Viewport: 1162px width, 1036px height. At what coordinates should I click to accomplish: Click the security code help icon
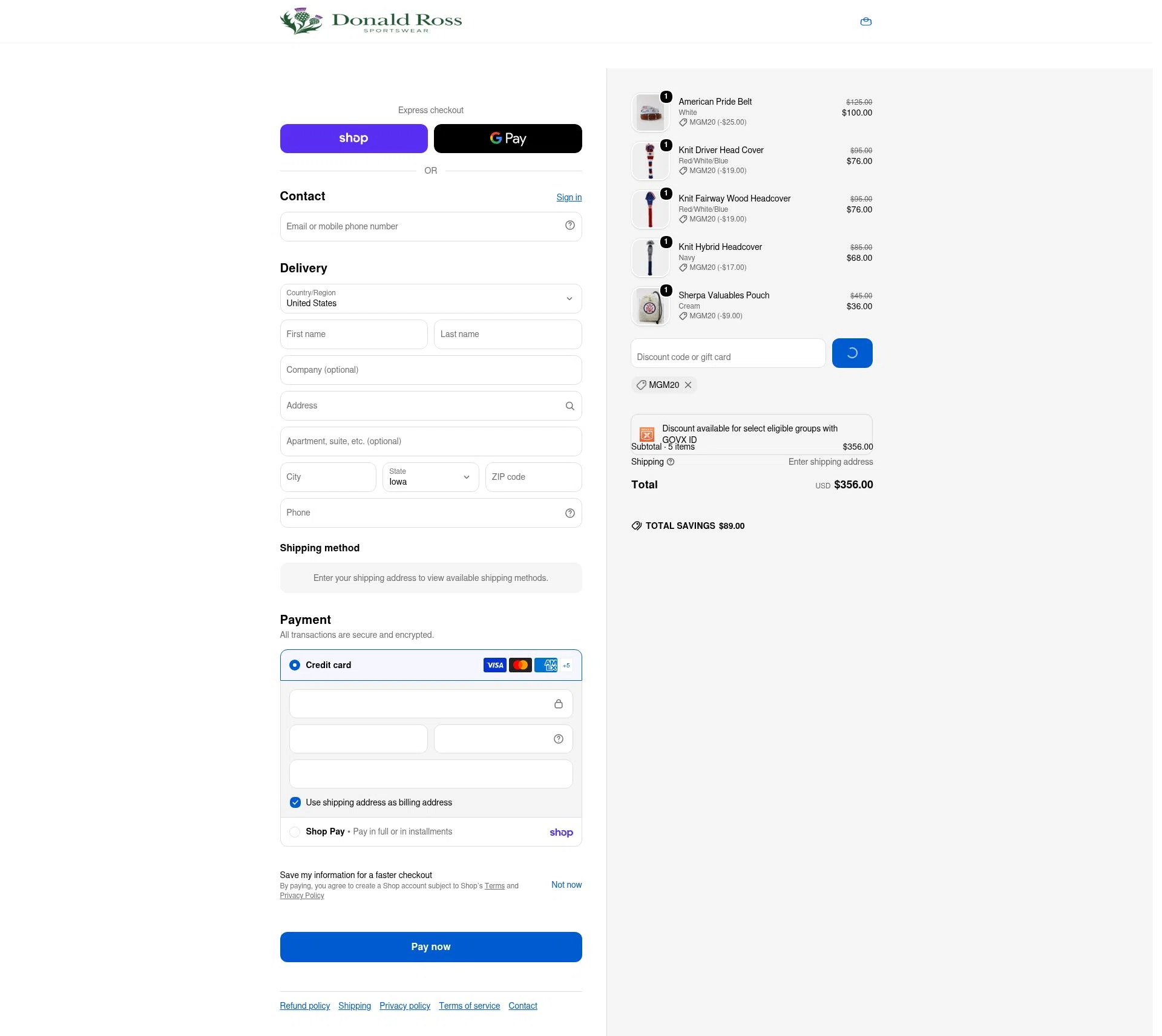point(558,739)
